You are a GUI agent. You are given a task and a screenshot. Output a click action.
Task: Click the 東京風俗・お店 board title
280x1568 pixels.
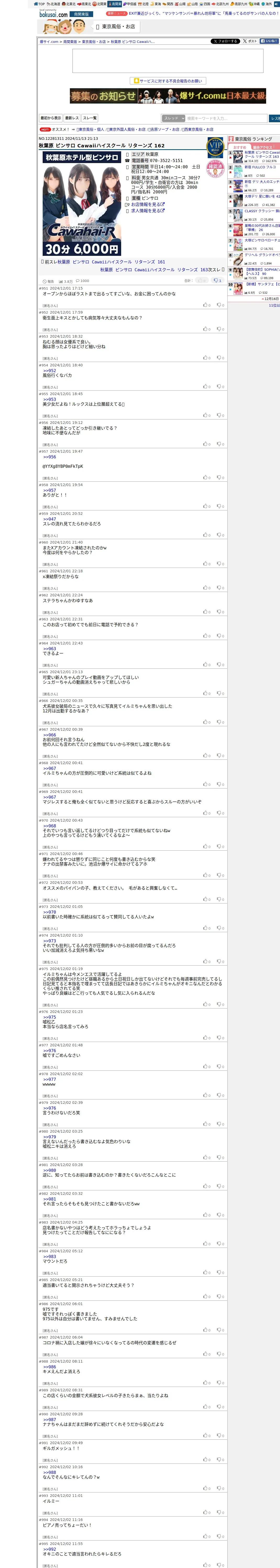pos(118,27)
